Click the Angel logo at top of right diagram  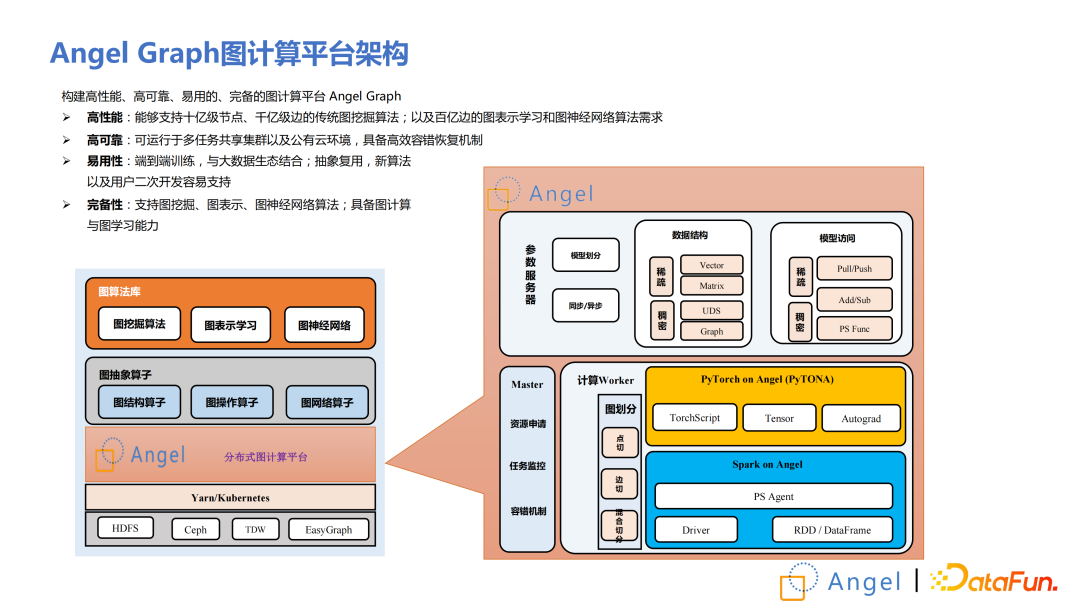(x=540, y=195)
